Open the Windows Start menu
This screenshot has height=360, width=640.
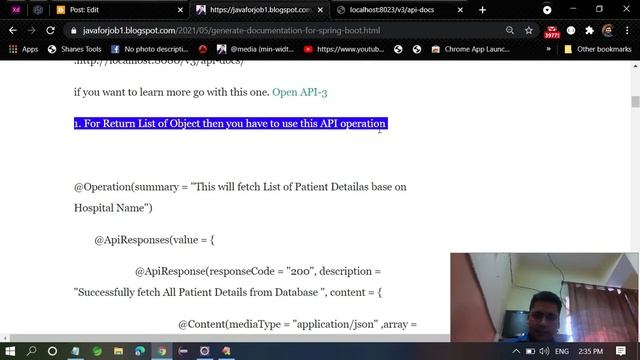(10, 351)
